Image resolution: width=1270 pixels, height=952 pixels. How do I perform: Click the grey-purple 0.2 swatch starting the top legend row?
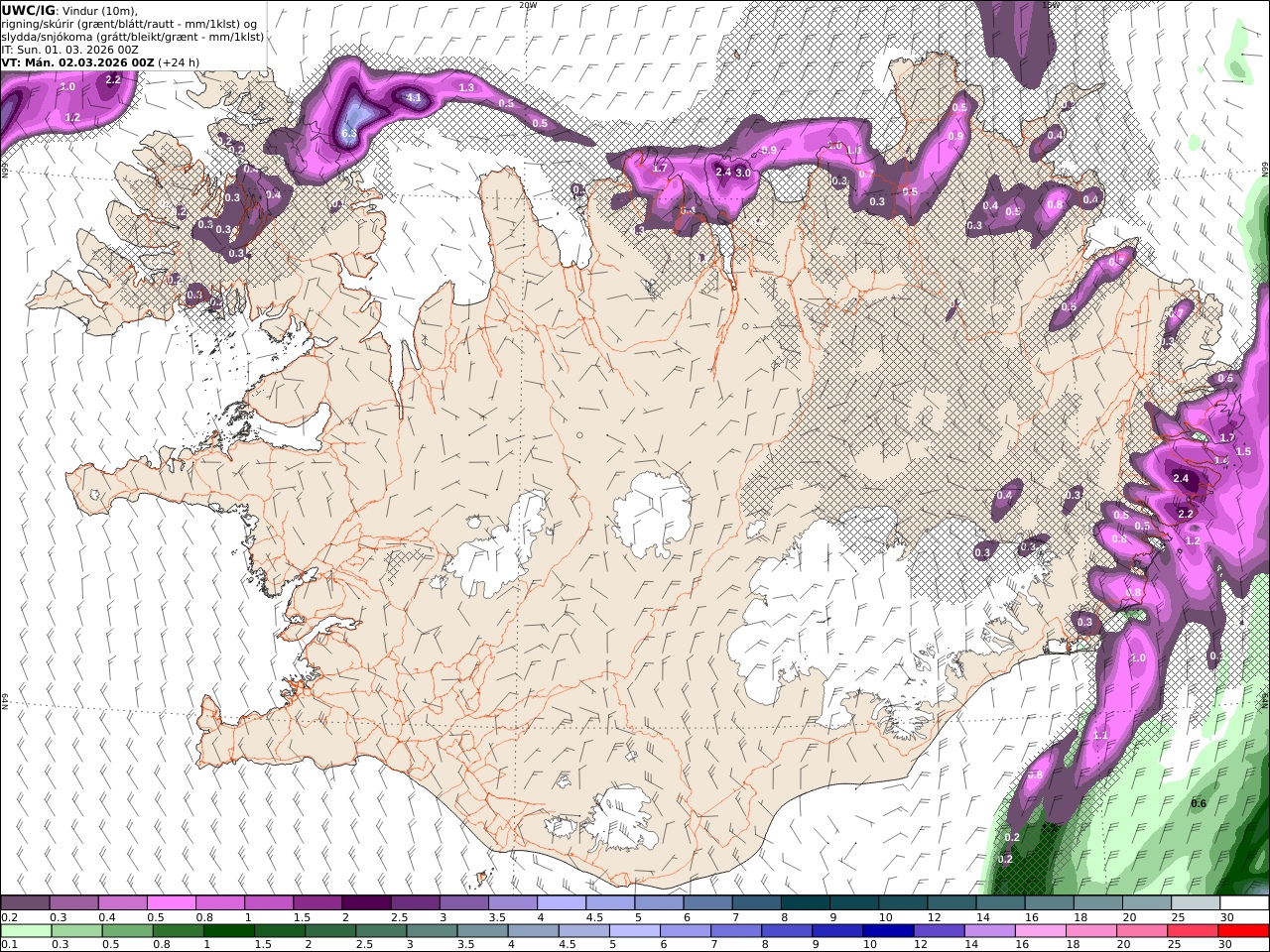[x=26, y=903]
